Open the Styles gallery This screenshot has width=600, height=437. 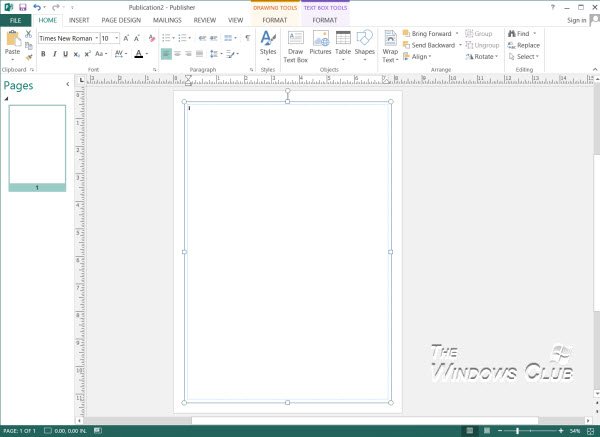click(x=268, y=44)
